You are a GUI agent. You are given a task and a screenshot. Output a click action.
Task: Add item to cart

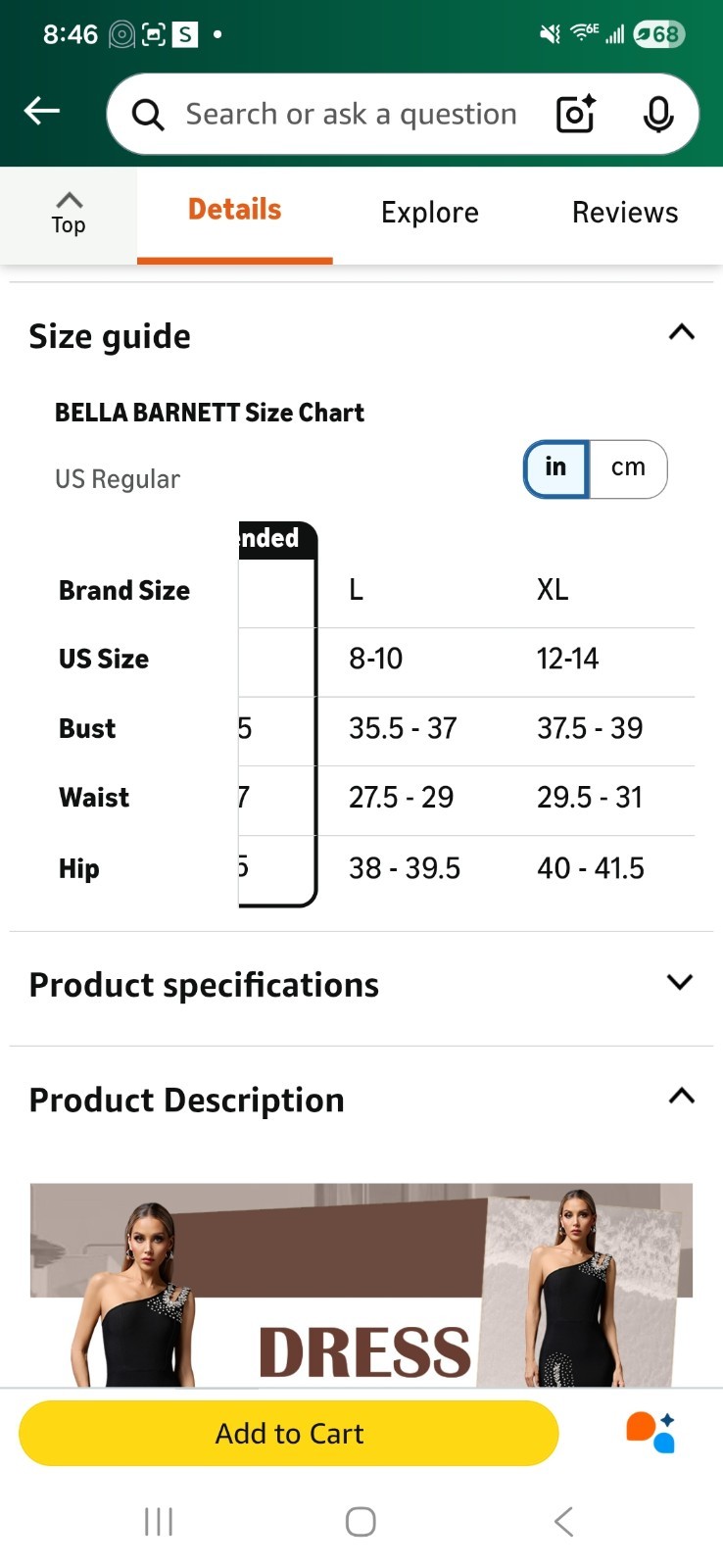[x=289, y=1433]
